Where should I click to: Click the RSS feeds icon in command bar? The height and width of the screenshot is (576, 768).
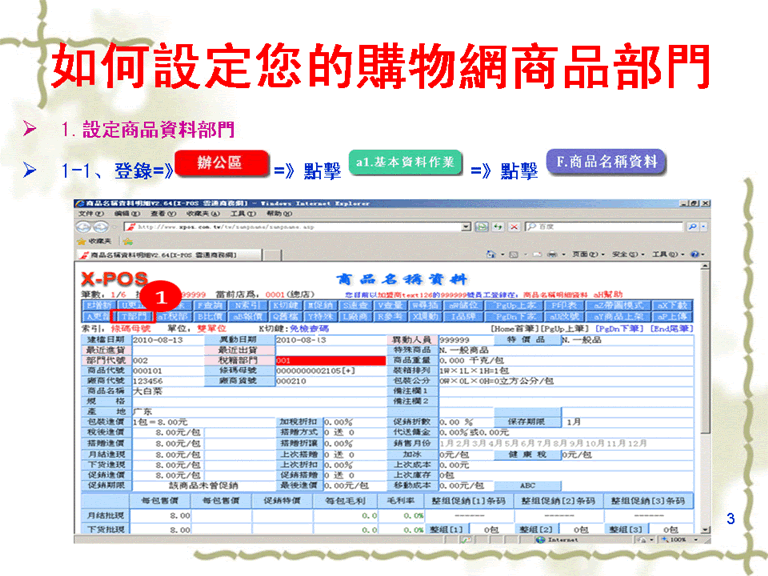(514, 254)
